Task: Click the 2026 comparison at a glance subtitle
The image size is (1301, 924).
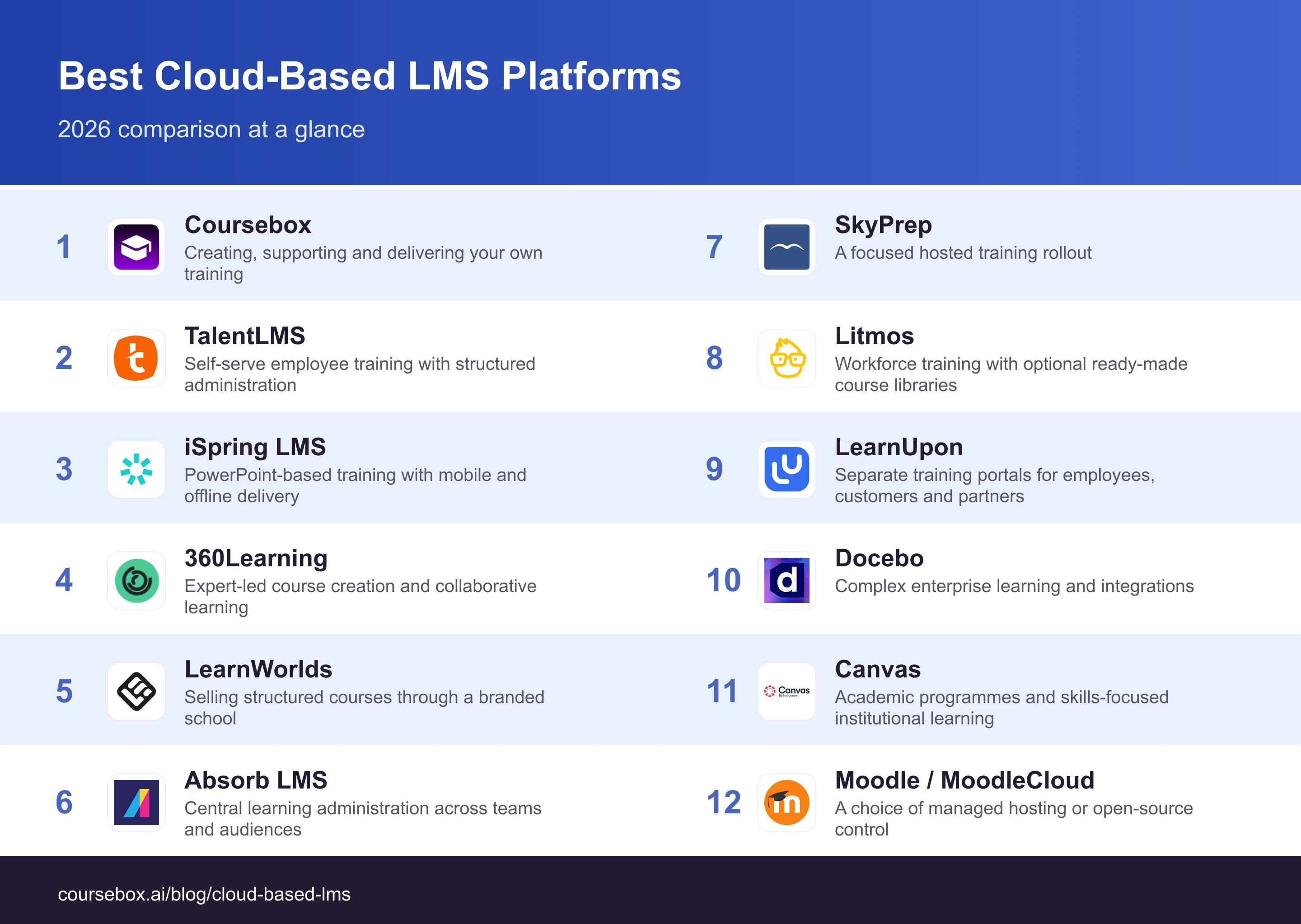Action: pyautogui.click(x=211, y=130)
